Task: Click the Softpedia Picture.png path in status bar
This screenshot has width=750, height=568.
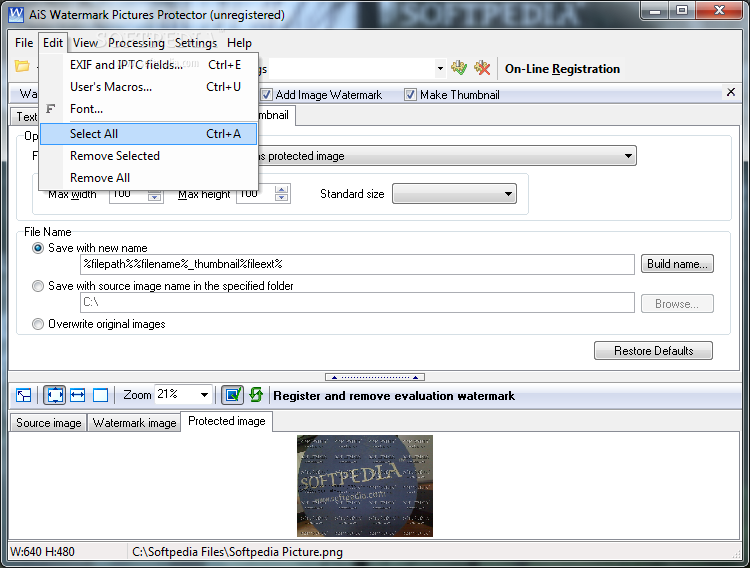Action: pos(237,552)
